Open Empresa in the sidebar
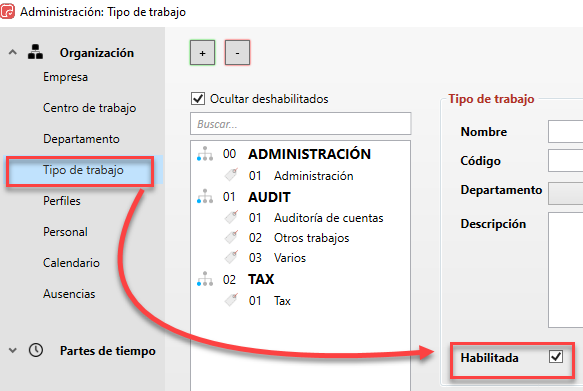 coord(65,77)
